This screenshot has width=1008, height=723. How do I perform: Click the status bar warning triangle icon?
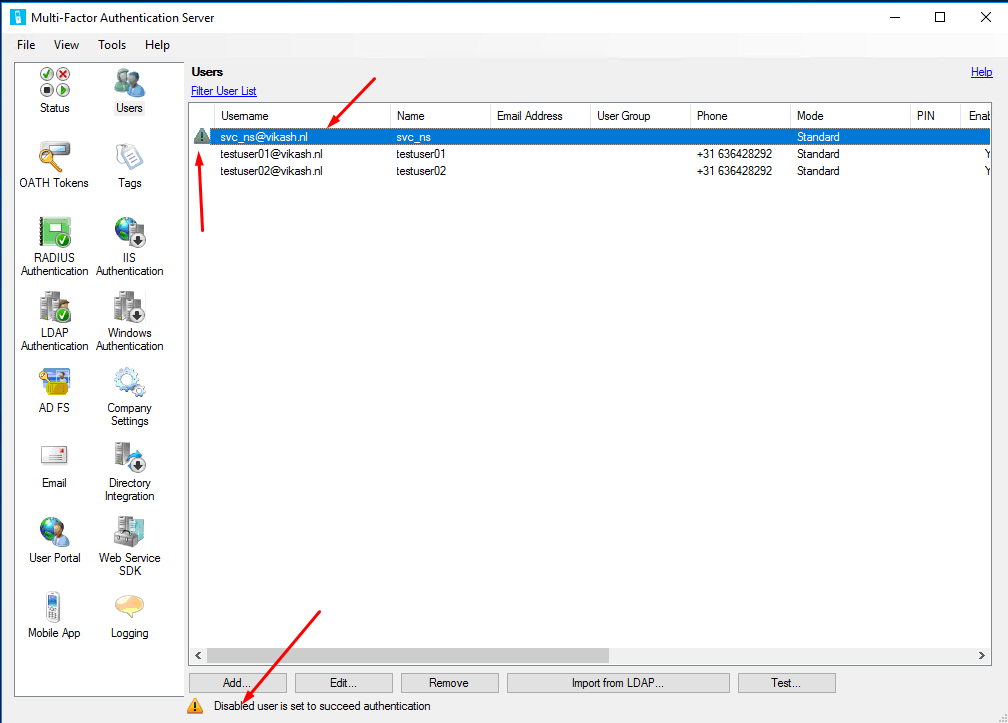pos(195,706)
